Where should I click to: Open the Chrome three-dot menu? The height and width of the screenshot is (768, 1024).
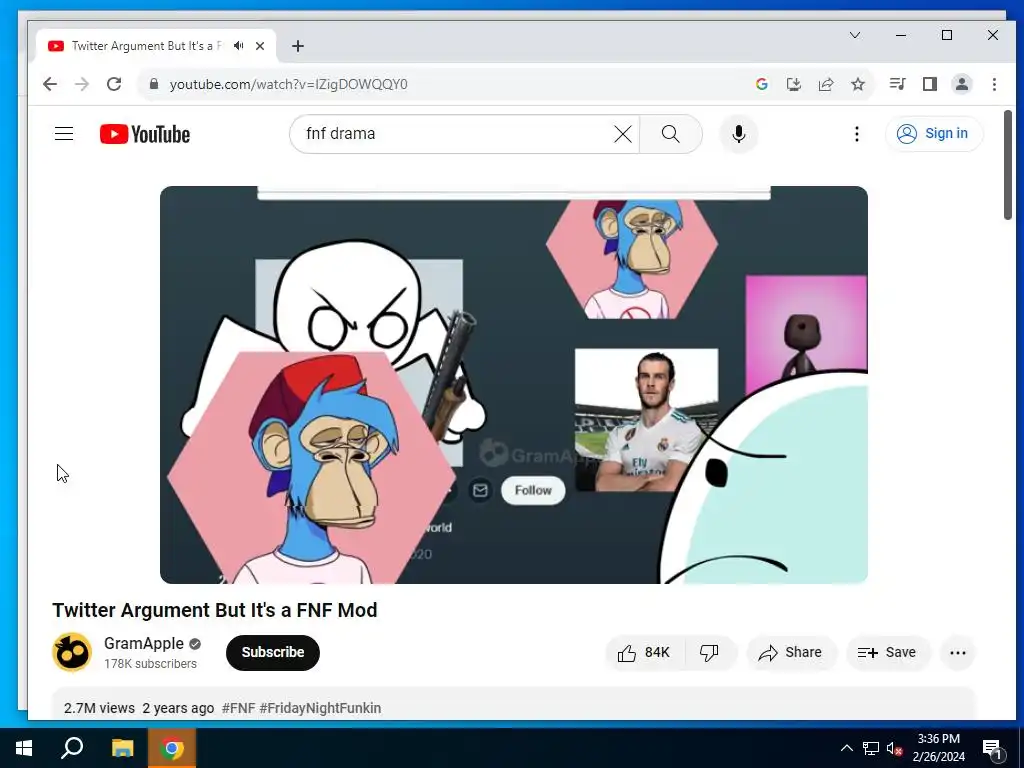point(994,84)
